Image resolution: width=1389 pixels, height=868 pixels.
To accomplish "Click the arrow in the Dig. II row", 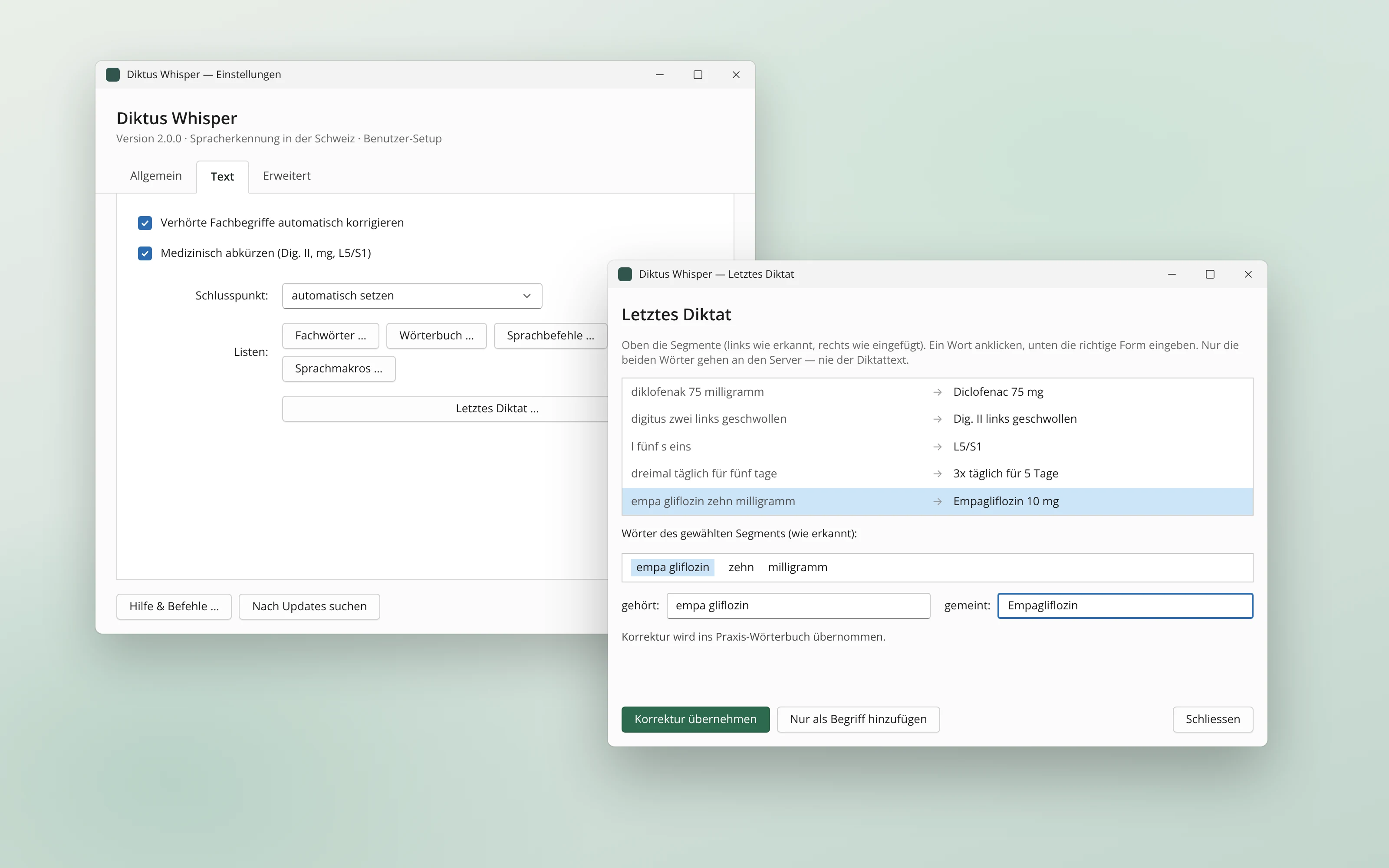I will coord(937,419).
